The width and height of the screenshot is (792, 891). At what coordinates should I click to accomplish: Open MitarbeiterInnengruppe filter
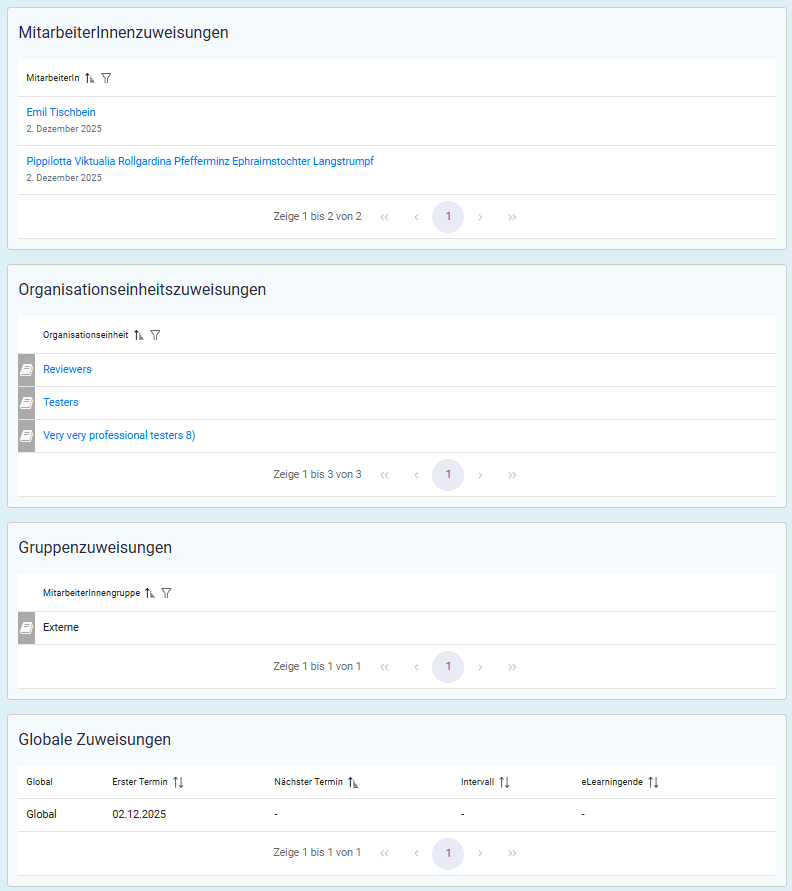(166, 593)
